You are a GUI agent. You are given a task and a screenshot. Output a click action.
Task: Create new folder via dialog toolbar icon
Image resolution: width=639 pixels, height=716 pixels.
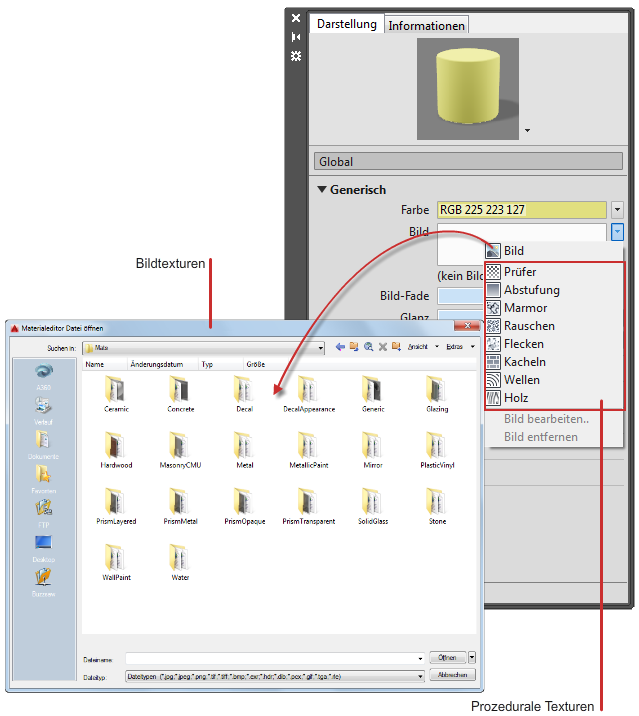pos(396,347)
